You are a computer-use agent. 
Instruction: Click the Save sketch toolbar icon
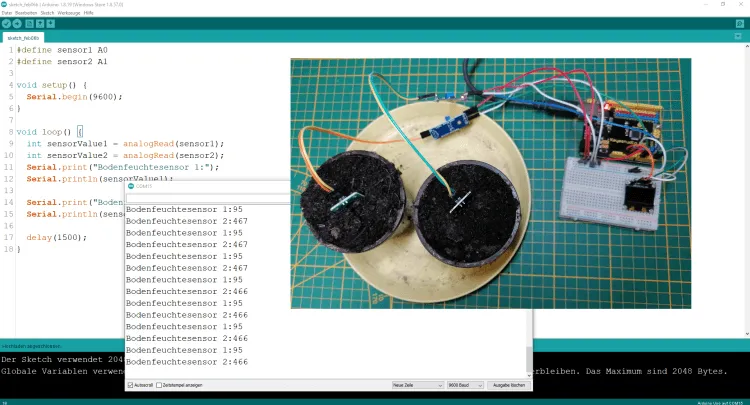51,22
